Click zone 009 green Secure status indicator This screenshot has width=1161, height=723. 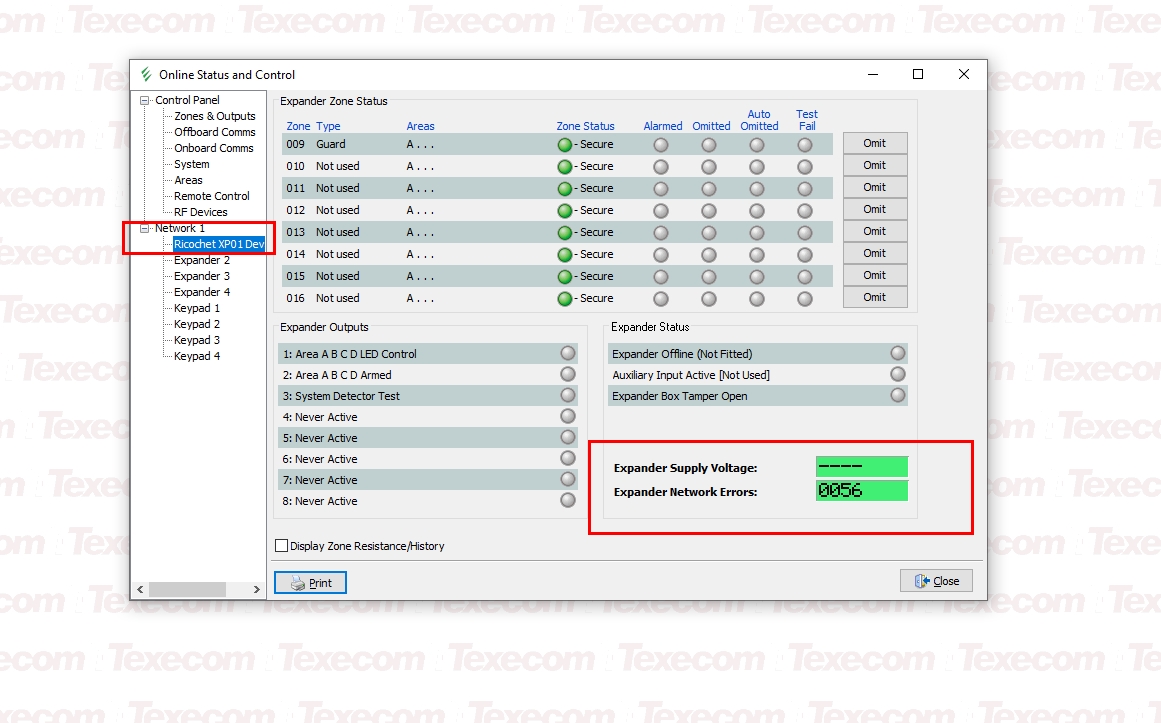[565, 145]
